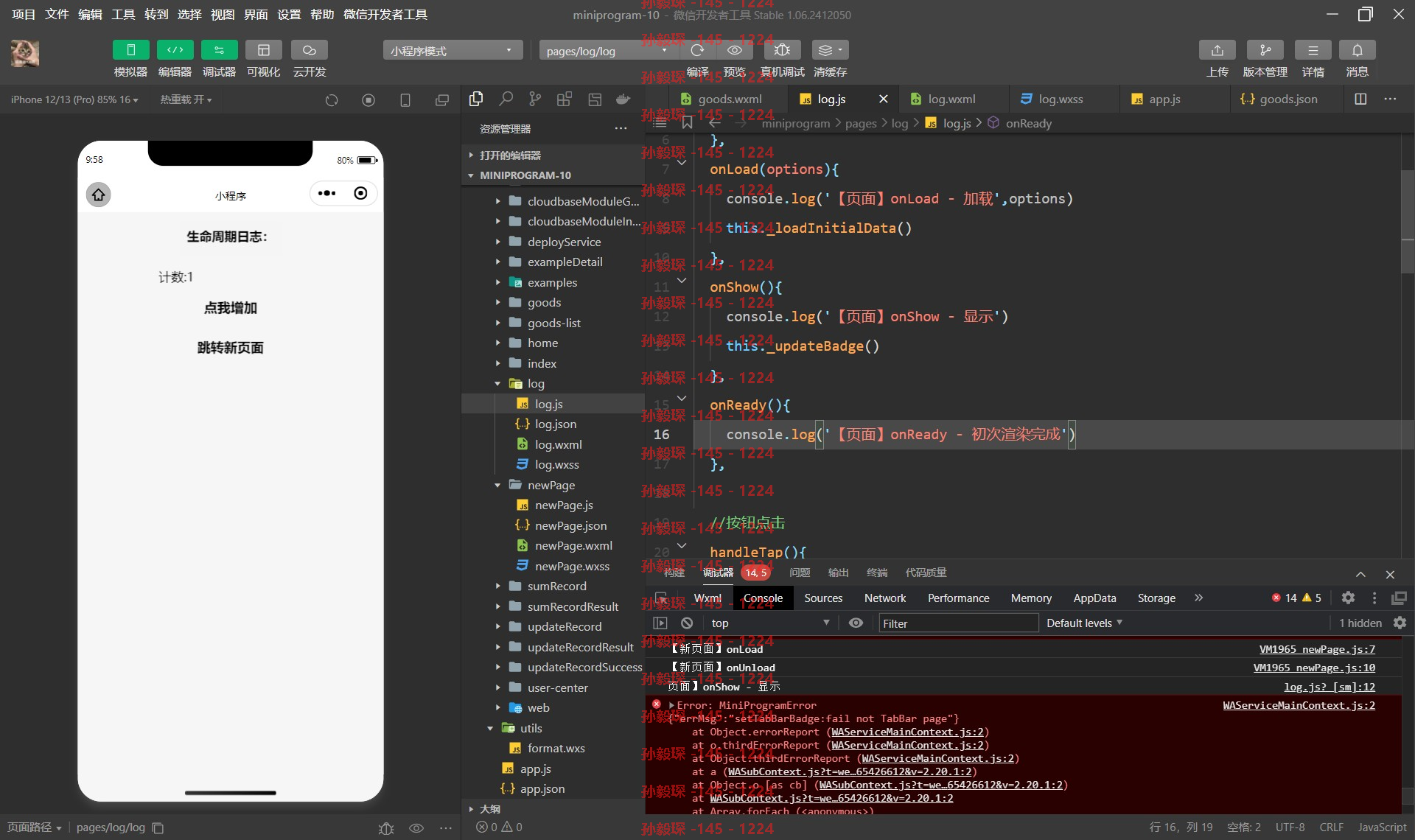The height and width of the screenshot is (840, 1415).
Task: Click the detach simulator window icon
Action: click(x=442, y=99)
